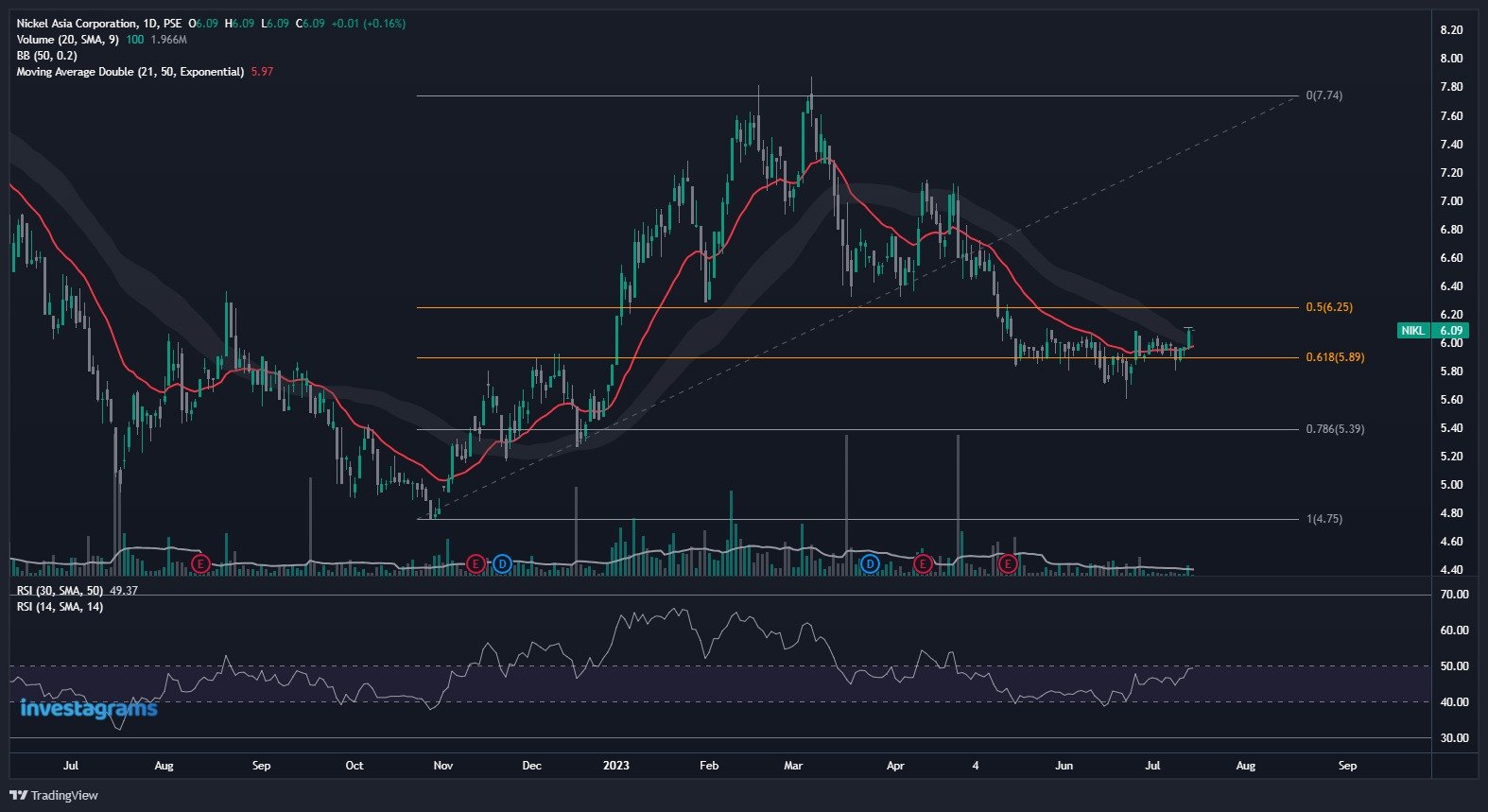Click the 0.618(5.89) Fibonacci level label

click(x=1335, y=357)
